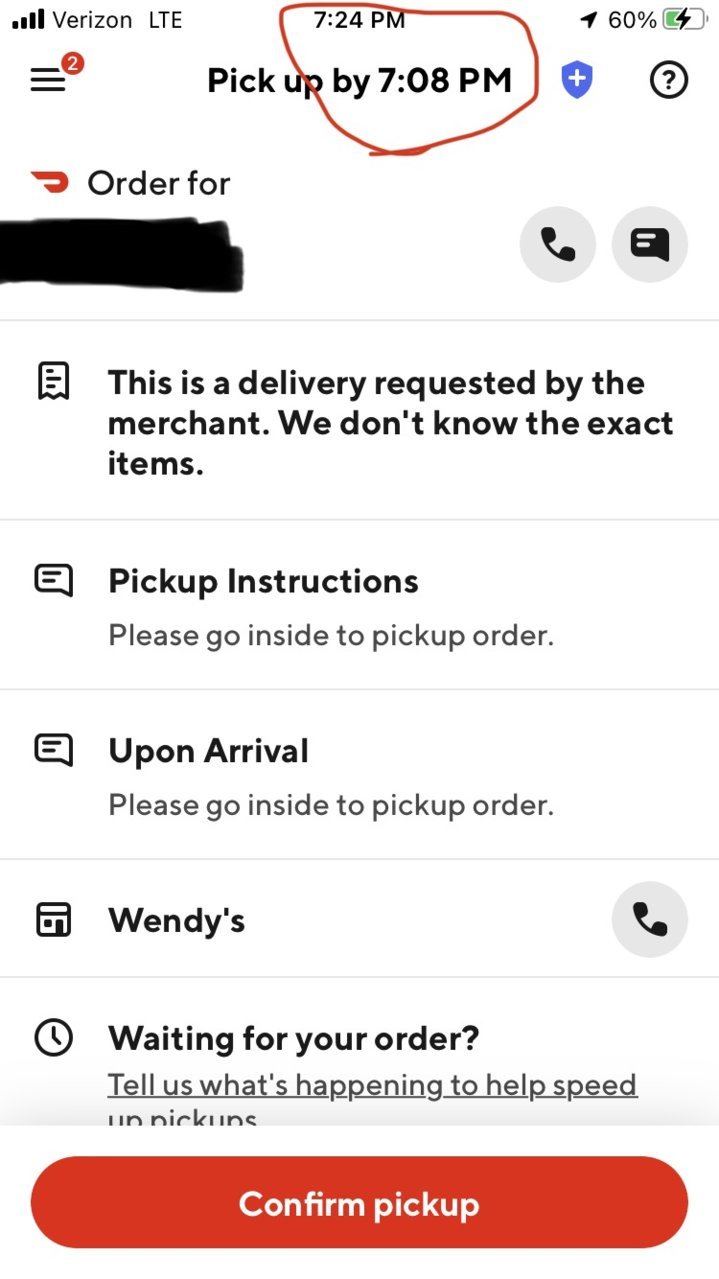Tap the Waiting for your order heading
Image resolution: width=719 pixels, height=1279 pixels.
click(294, 1038)
